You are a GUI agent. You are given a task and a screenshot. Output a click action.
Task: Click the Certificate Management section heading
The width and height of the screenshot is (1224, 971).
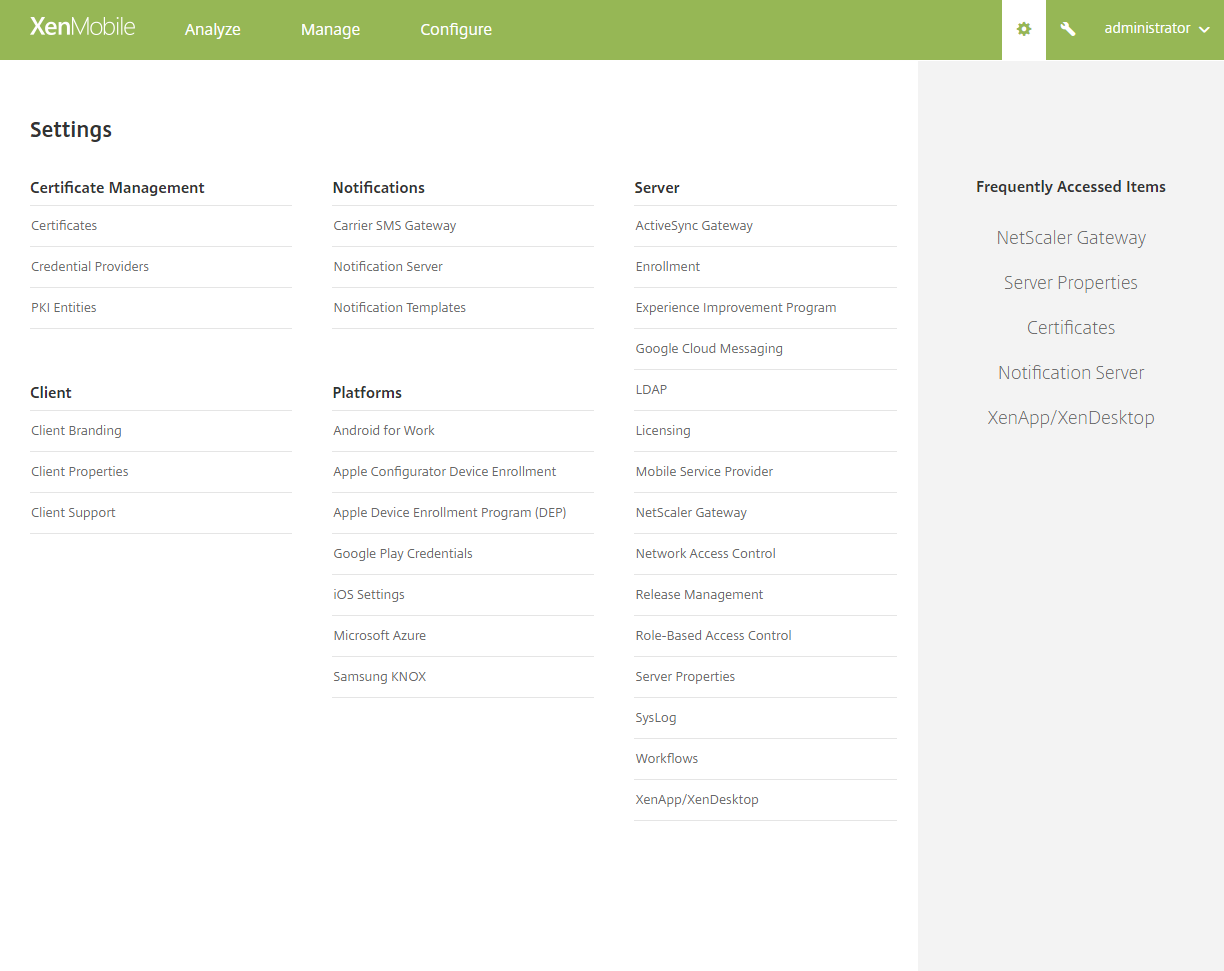click(117, 188)
